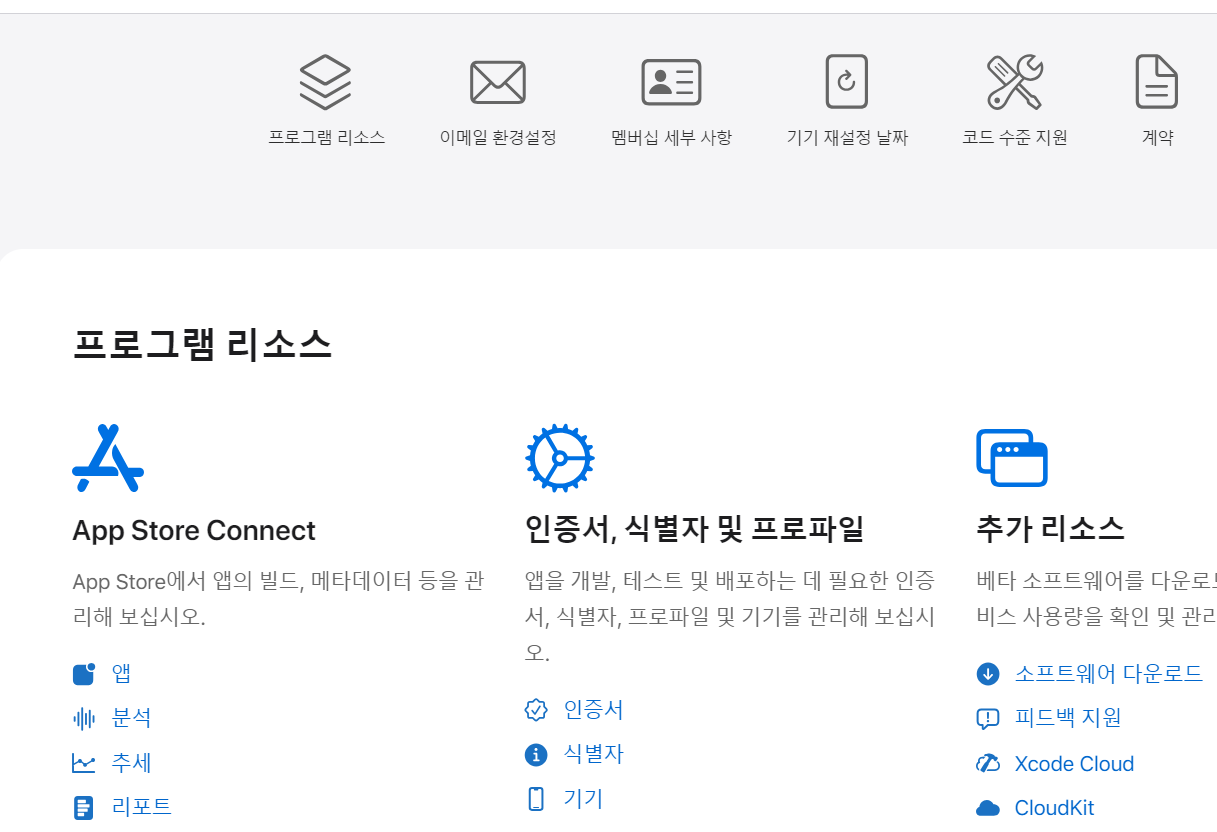Open the 식별자 link

point(593,754)
